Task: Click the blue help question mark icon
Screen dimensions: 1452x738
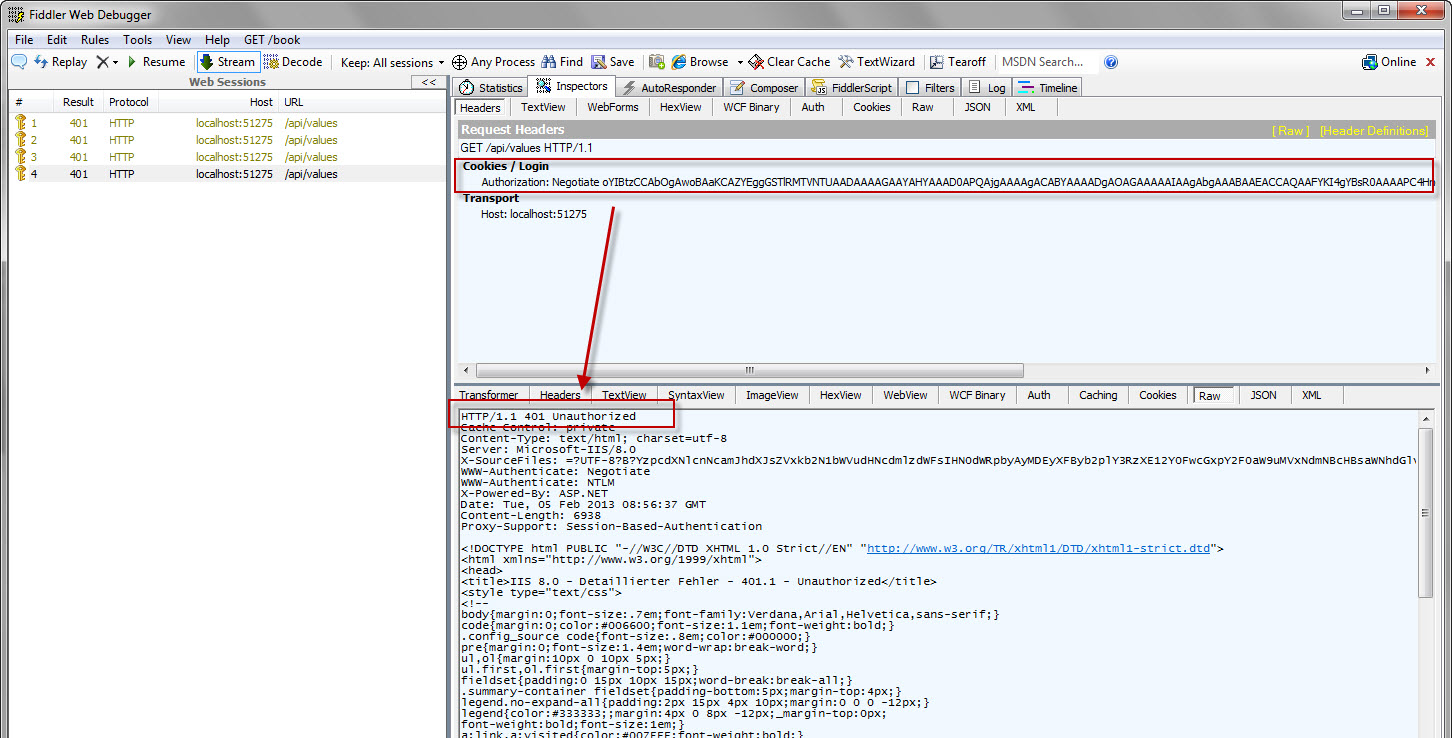Action: (x=1110, y=62)
